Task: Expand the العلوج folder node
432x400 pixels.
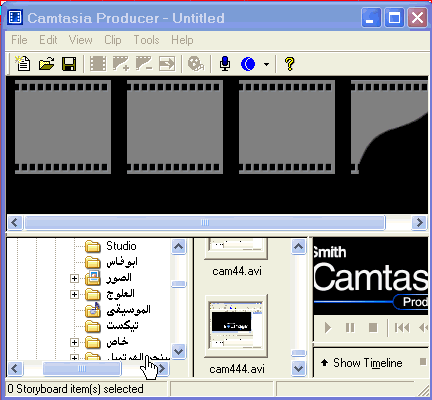Action: pyautogui.click(x=74, y=294)
